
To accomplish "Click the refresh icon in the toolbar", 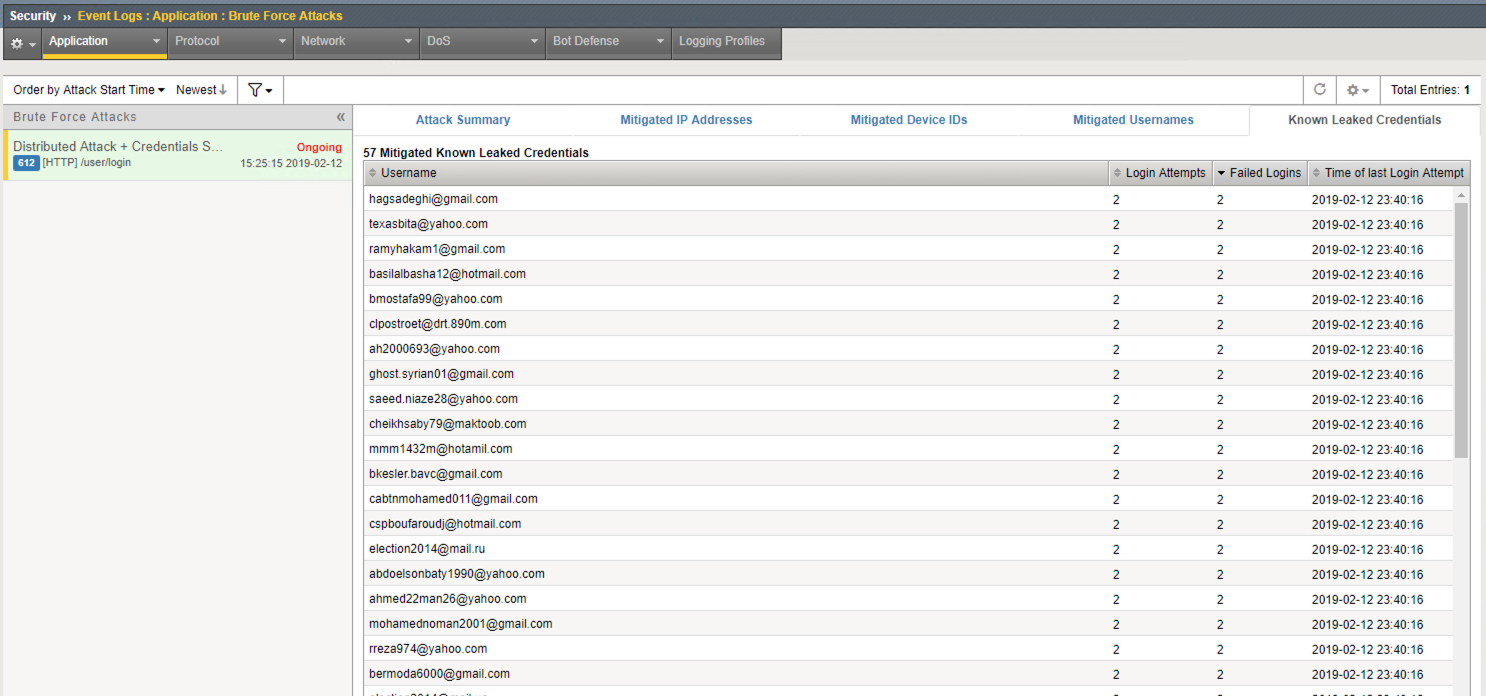I will point(1320,90).
